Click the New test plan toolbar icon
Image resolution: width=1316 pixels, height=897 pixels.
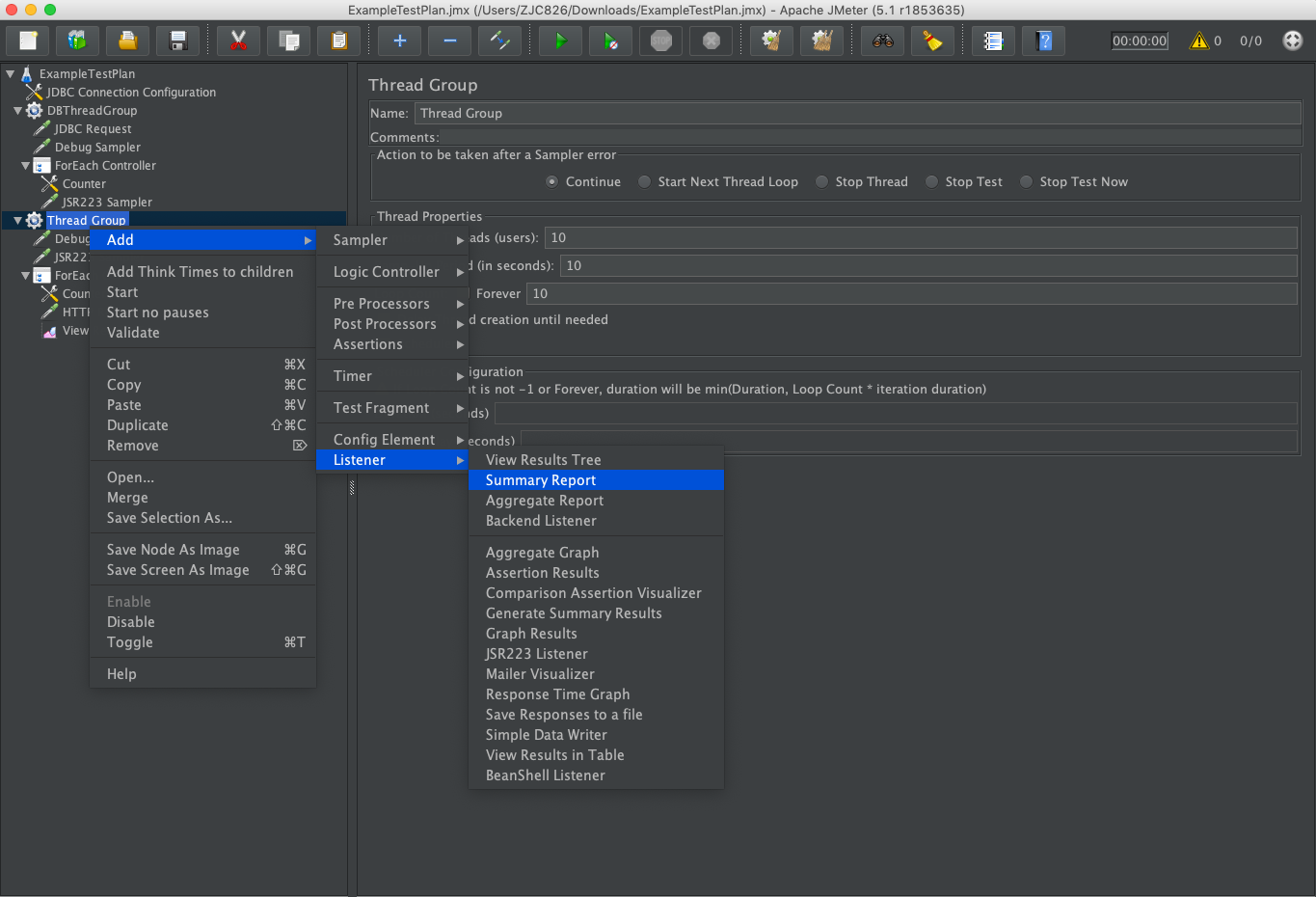point(28,41)
